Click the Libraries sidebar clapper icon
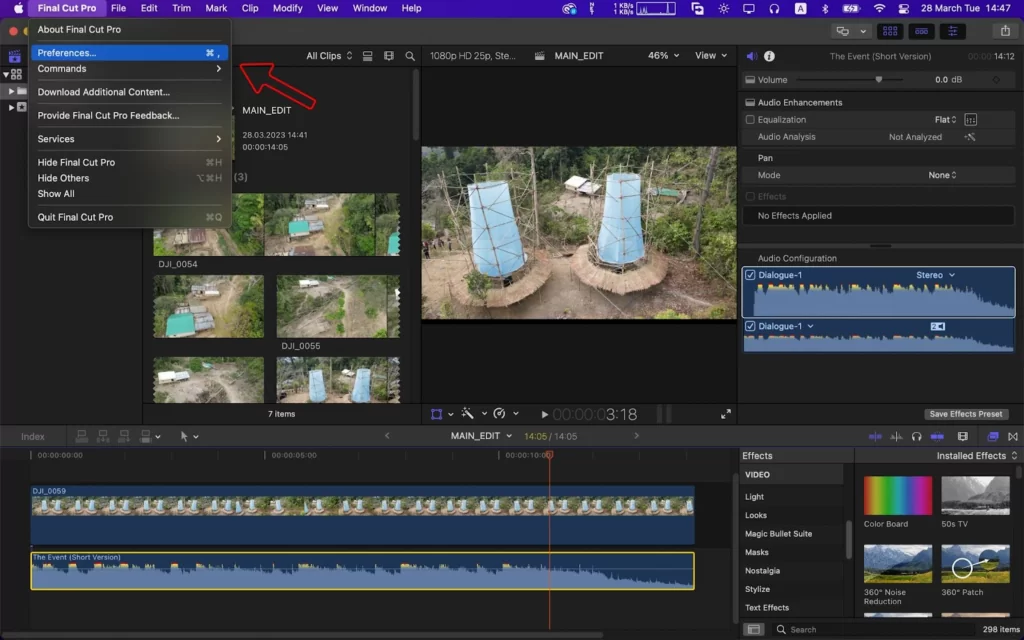 coord(14,57)
